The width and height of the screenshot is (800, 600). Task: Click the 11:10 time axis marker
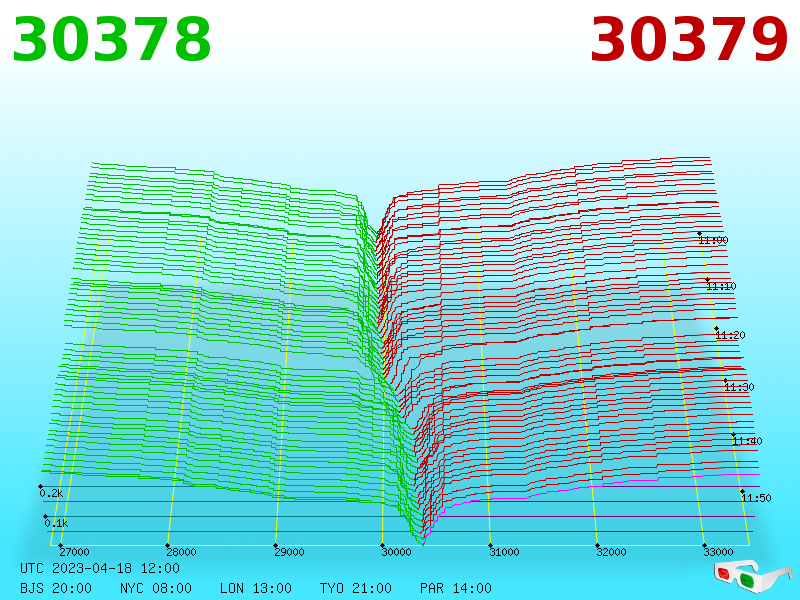pyautogui.click(x=721, y=286)
